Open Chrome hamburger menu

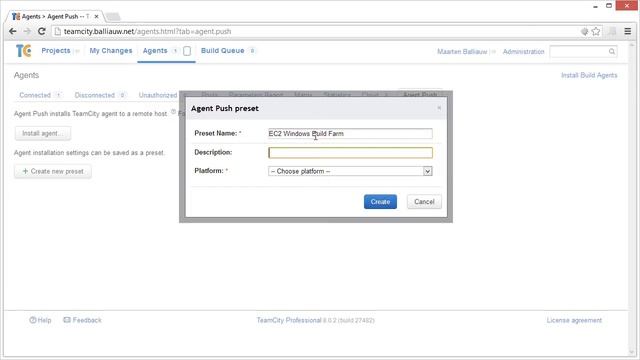628,31
